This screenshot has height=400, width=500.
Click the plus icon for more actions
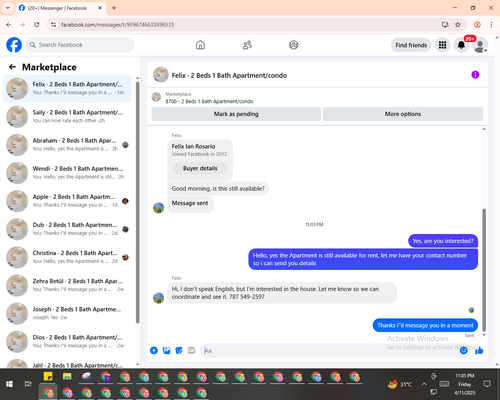click(154, 350)
